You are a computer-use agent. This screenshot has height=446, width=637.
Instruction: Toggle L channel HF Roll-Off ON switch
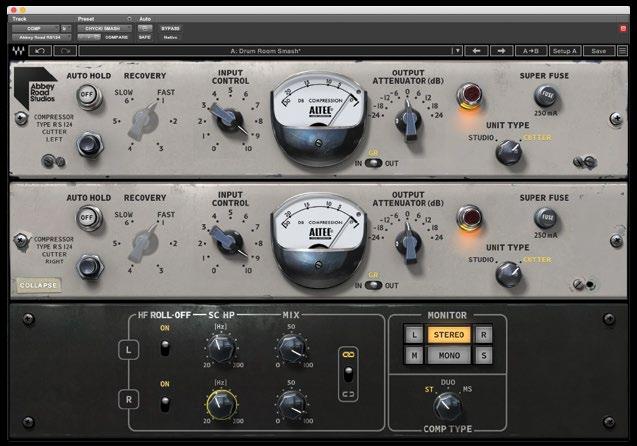(x=165, y=348)
